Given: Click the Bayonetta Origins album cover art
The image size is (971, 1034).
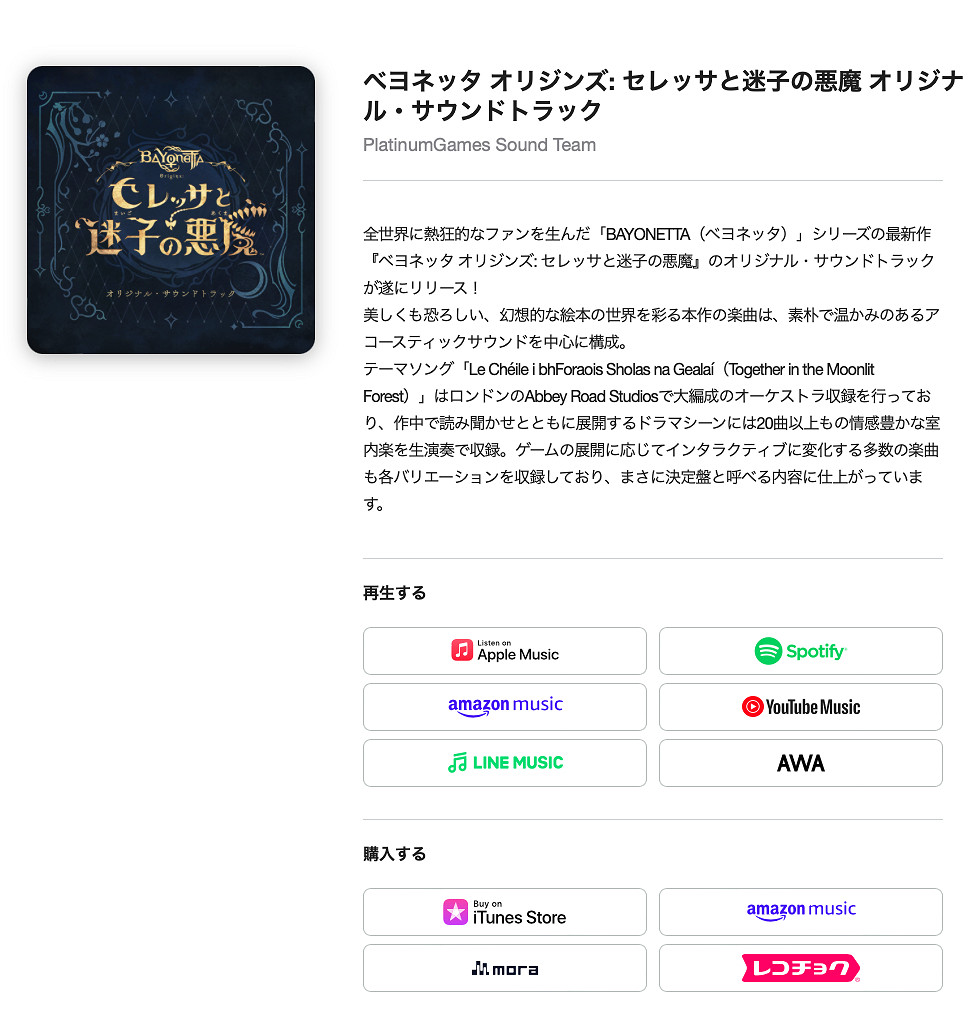Looking at the screenshot, I should pos(171,210).
